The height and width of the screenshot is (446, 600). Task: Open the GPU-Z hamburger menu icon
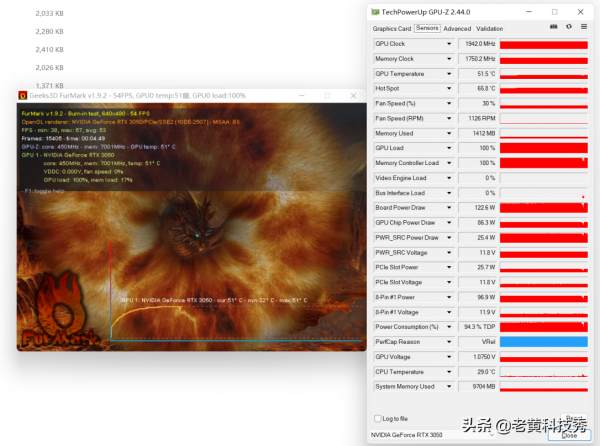[584, 27]
